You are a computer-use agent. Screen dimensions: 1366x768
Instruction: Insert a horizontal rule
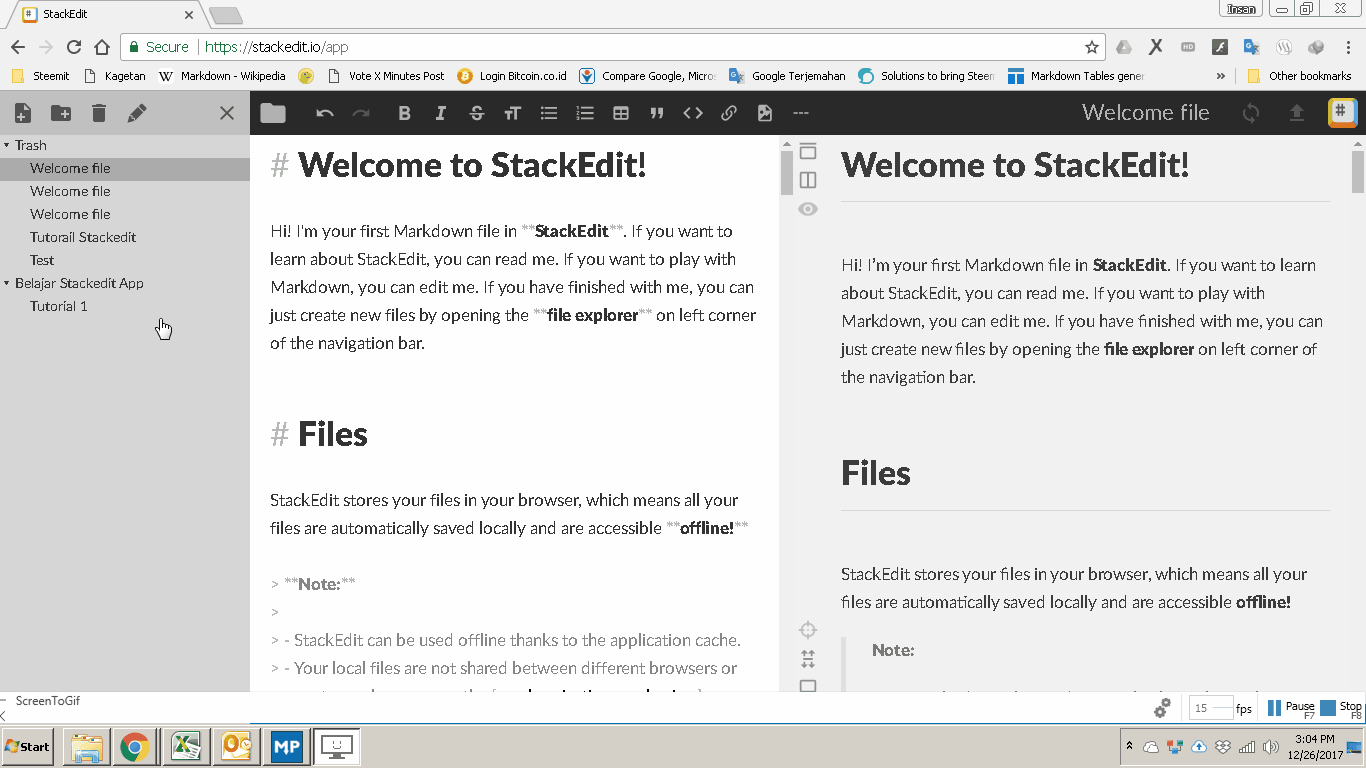pyautogui.click(x=800, y=113)
